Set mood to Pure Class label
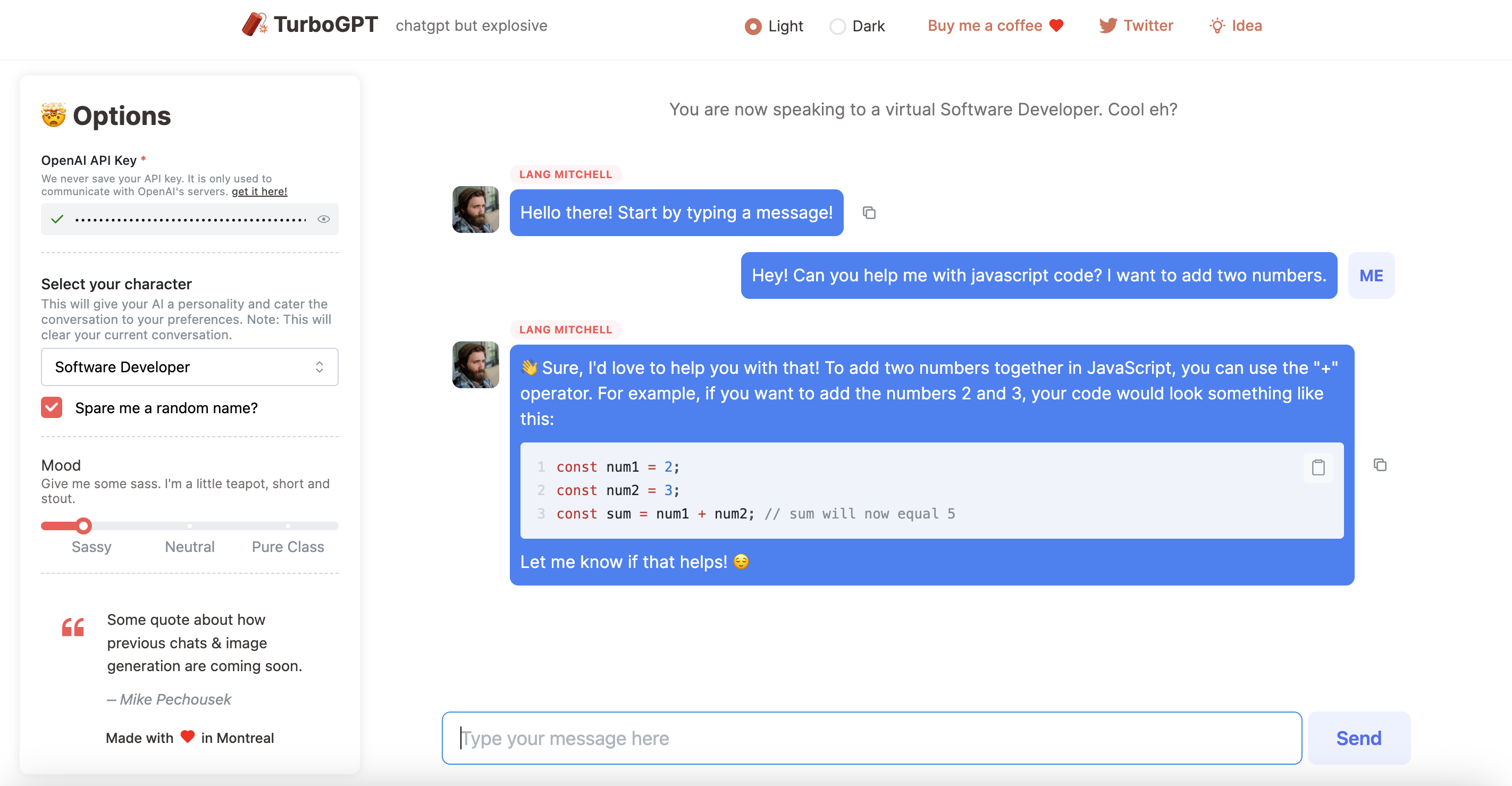1512x786 pixels. click(x=288, y=547)
